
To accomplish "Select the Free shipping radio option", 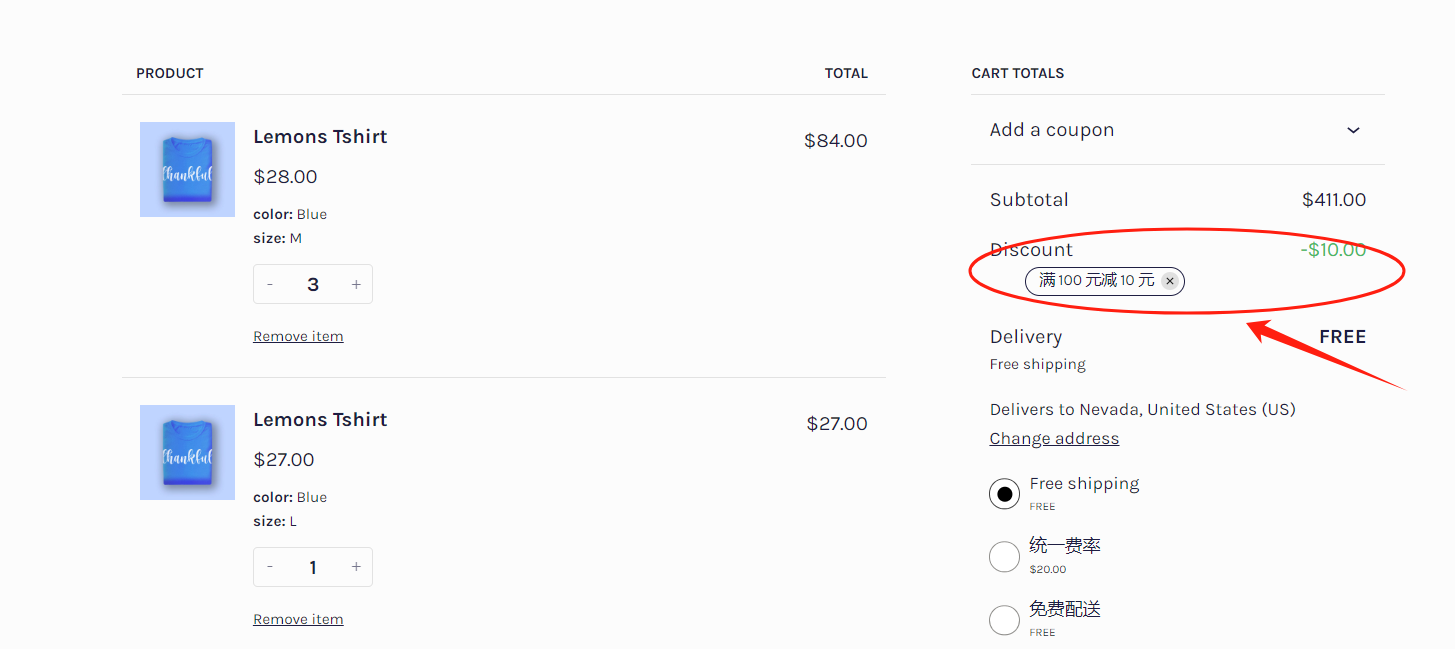I will click(x=1004, y=494).
